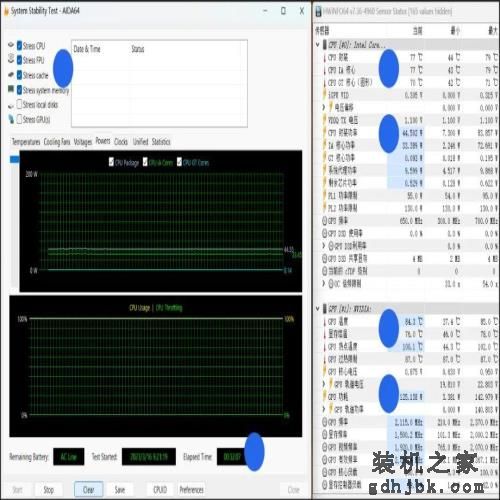
Task: Click the Close button in AIDA64
Action: click(293, 490)
